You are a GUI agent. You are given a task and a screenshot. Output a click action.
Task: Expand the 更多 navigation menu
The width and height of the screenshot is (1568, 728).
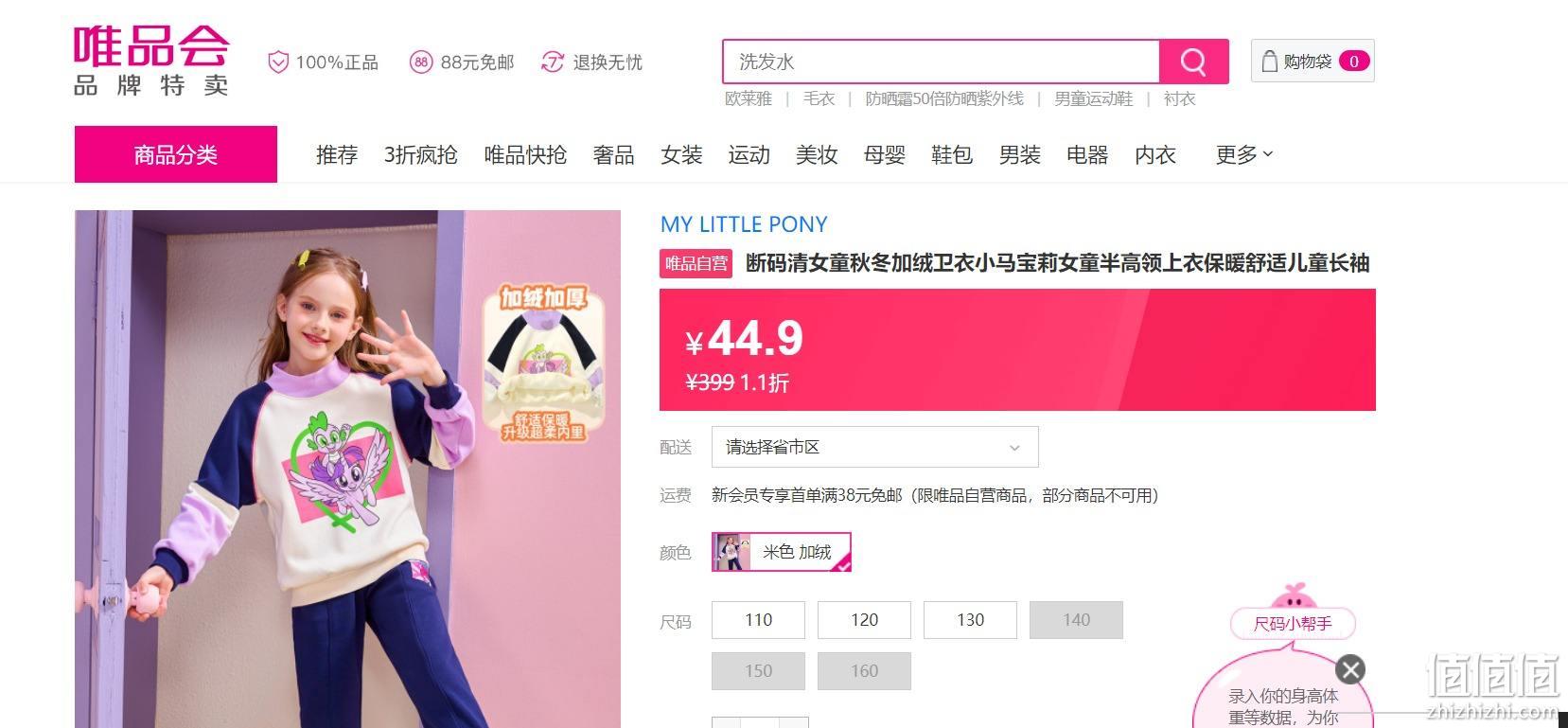(1244, 154)
